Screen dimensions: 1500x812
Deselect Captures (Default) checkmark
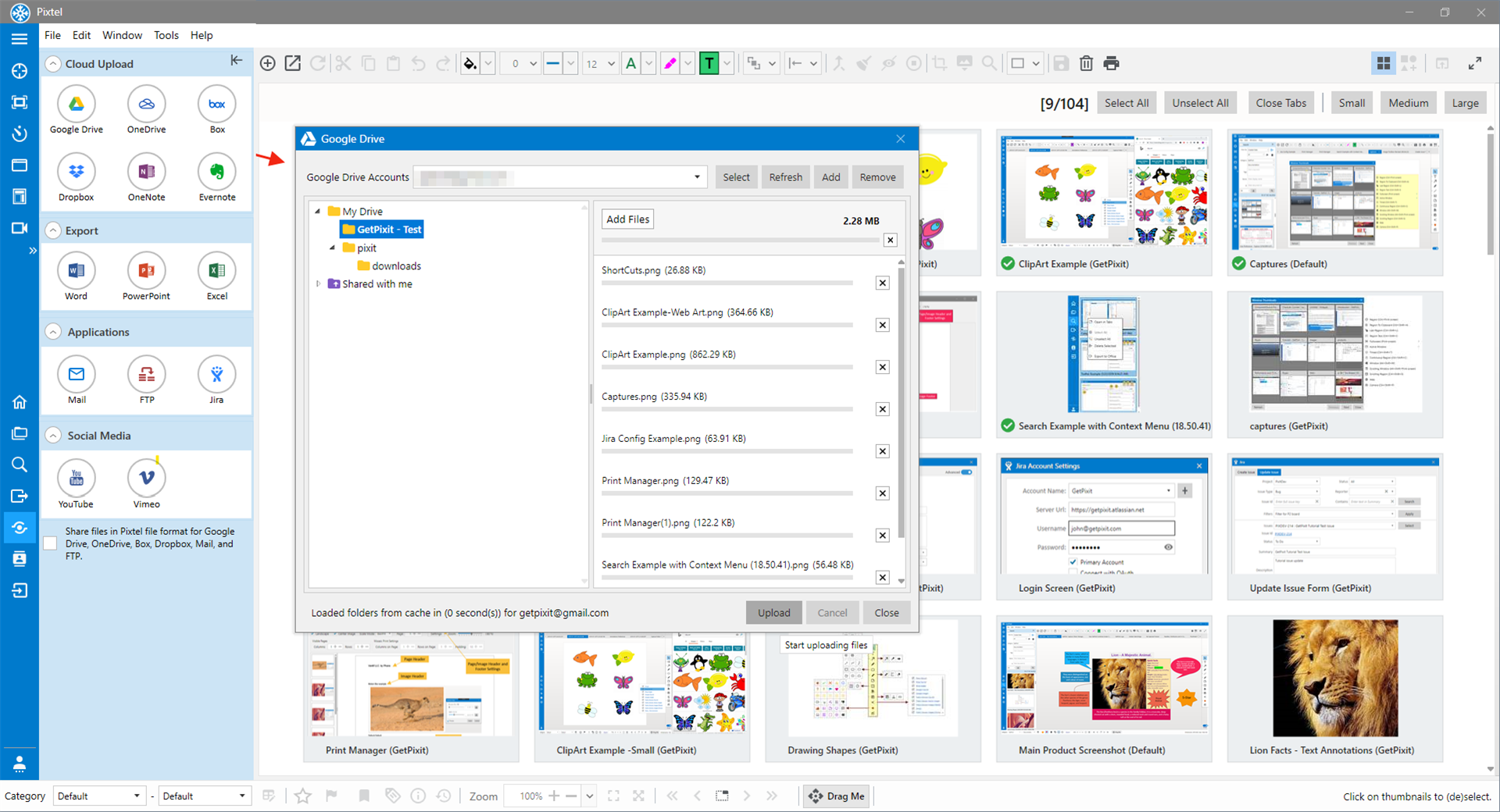pos(1239,264)
